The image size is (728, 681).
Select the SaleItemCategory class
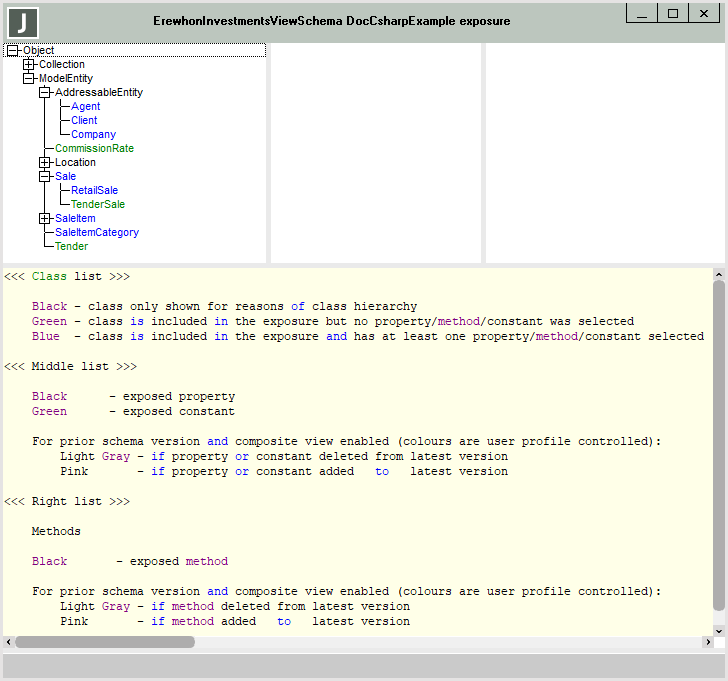point(97,233)
